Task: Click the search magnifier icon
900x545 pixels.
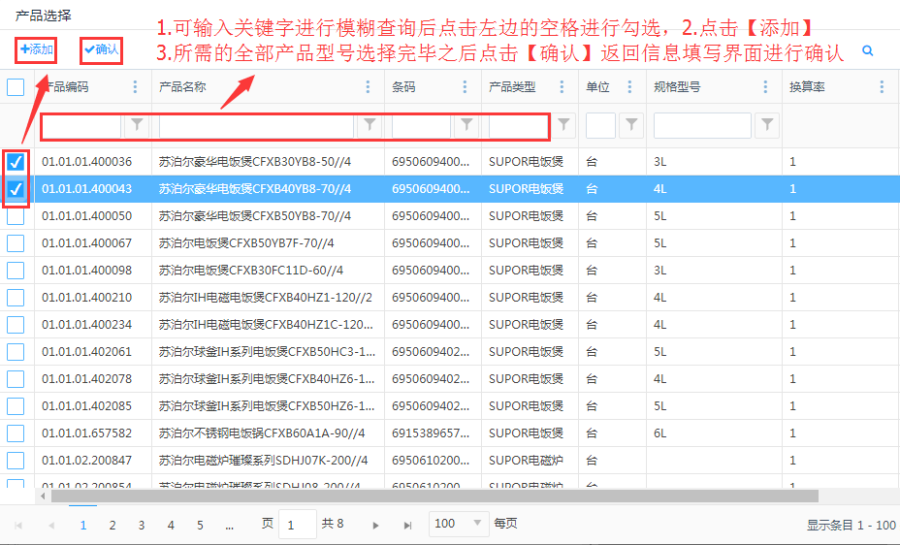Action: click(x=867, y=50)
